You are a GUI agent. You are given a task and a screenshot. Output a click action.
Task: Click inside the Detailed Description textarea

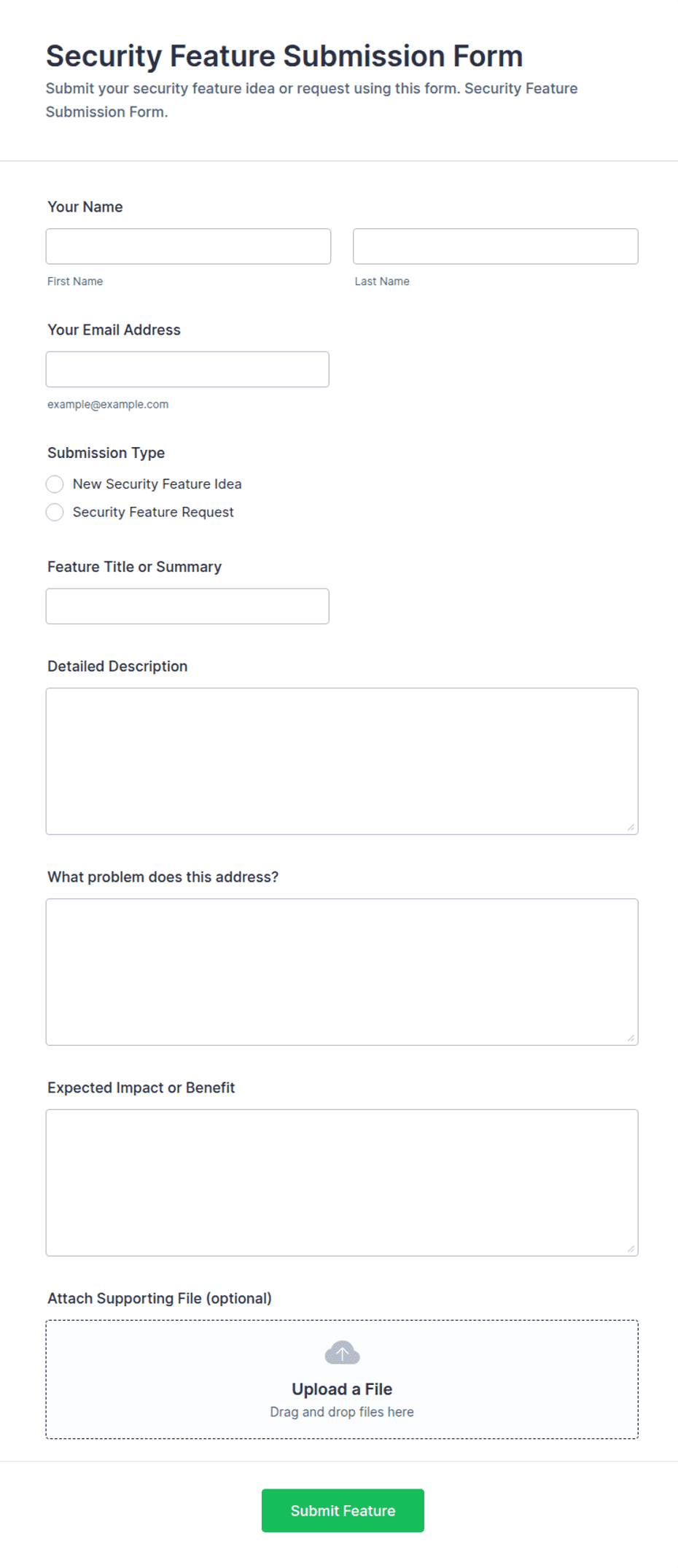pyautogui.click(x=342, y=761)
